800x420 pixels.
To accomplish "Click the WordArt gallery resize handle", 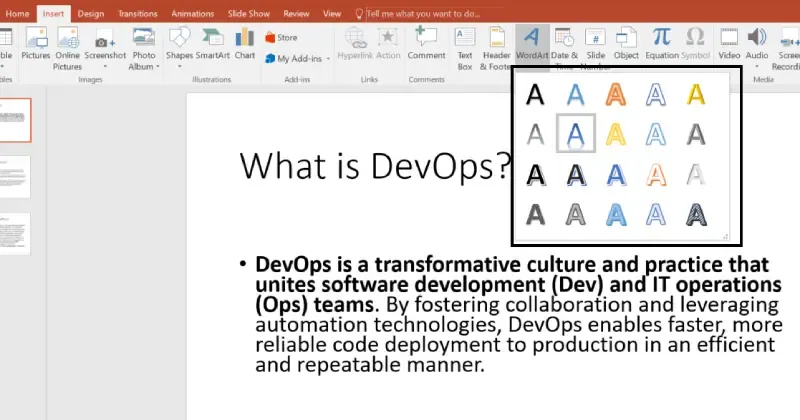I will [x=725, y=237].
